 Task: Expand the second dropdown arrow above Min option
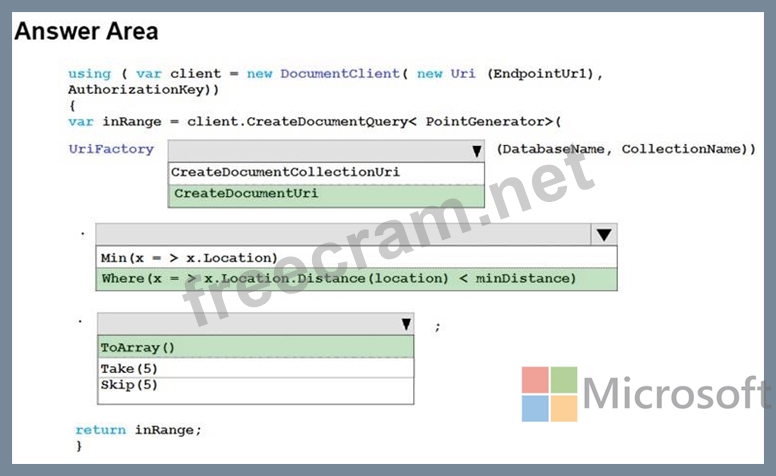click(x=604, y=235)
